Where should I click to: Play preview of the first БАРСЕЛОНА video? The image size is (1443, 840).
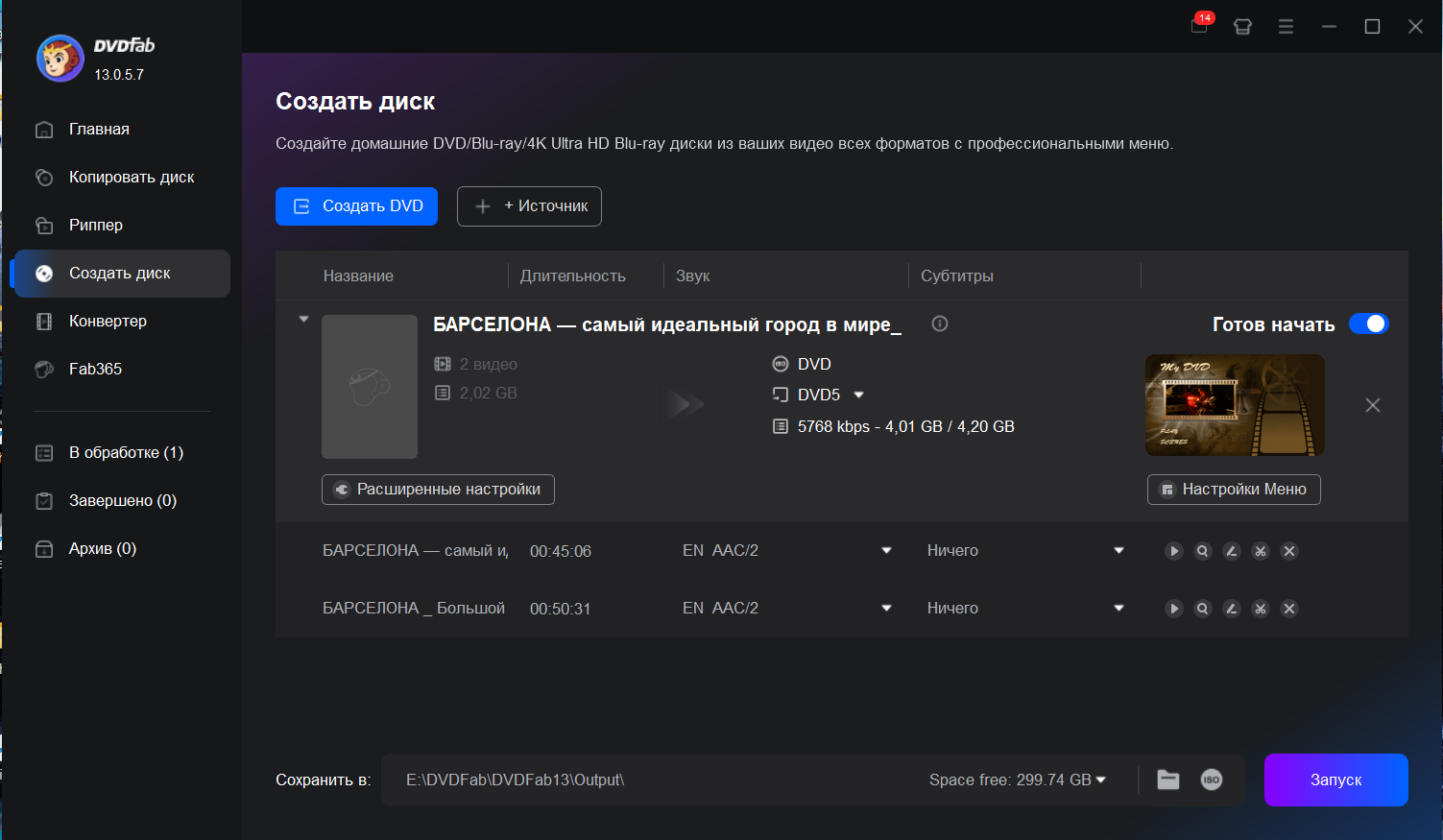[x=1173, y=551]
